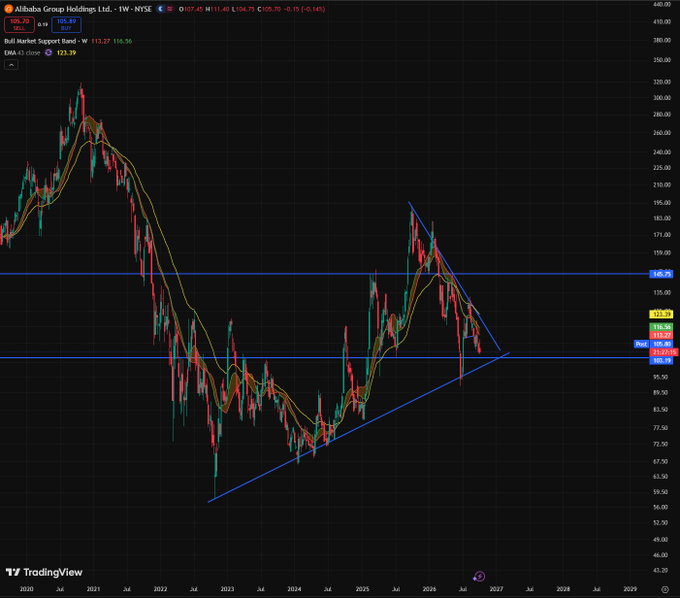Select the EMA 43 close legend
The height and width of the screenshot is (598, 680).
tap(22, 52)
